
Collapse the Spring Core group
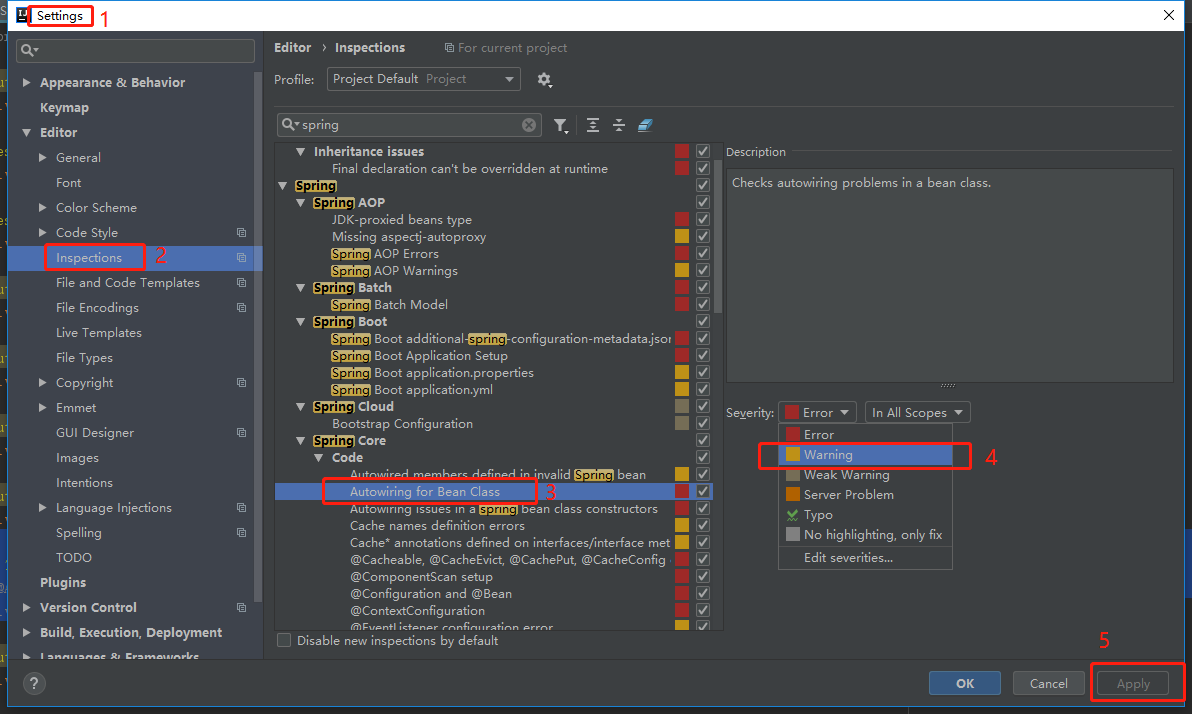(301, 440)
